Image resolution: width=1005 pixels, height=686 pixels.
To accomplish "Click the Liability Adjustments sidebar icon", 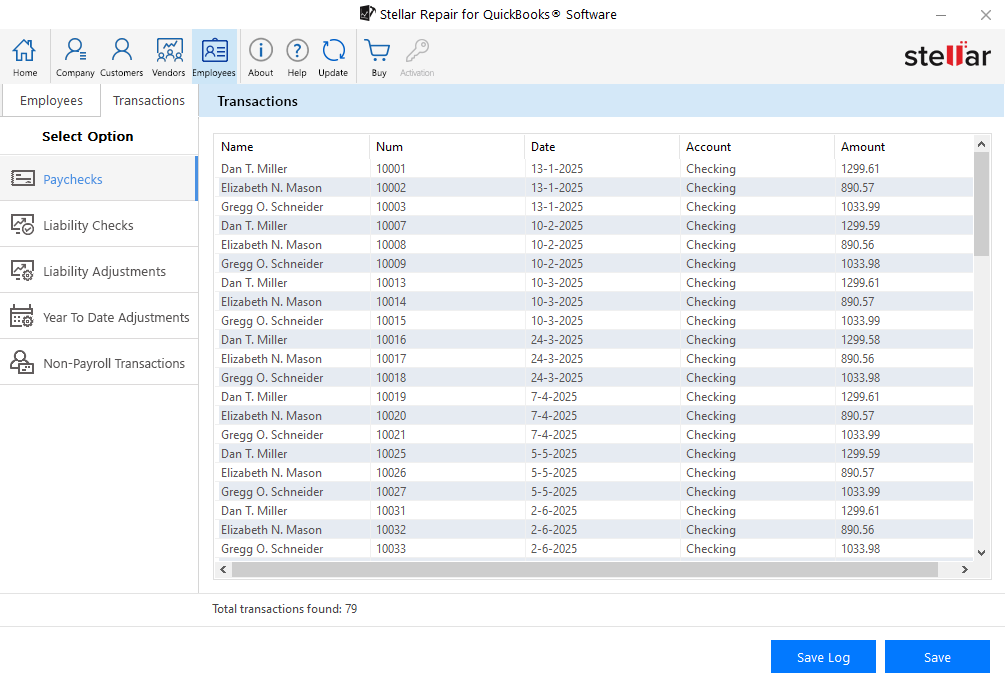I will click(x=22, y=271).
